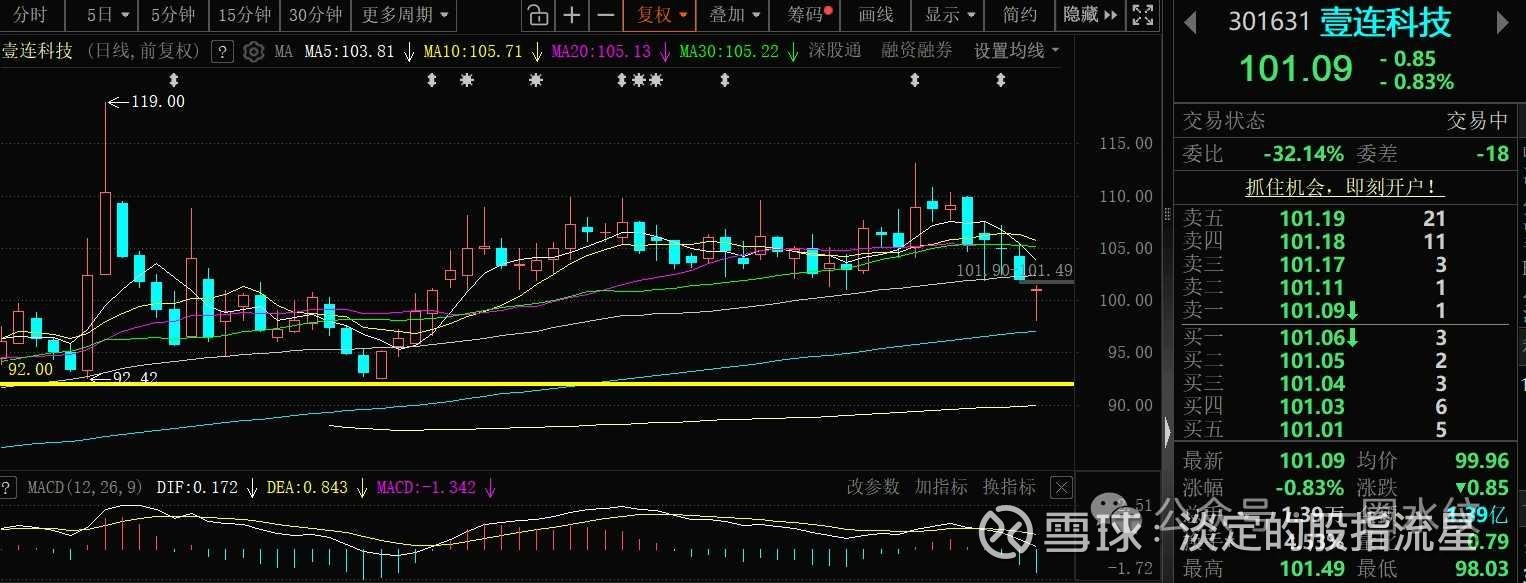
Task: Click 买二 price 101.05
Action: (1313, 361)
